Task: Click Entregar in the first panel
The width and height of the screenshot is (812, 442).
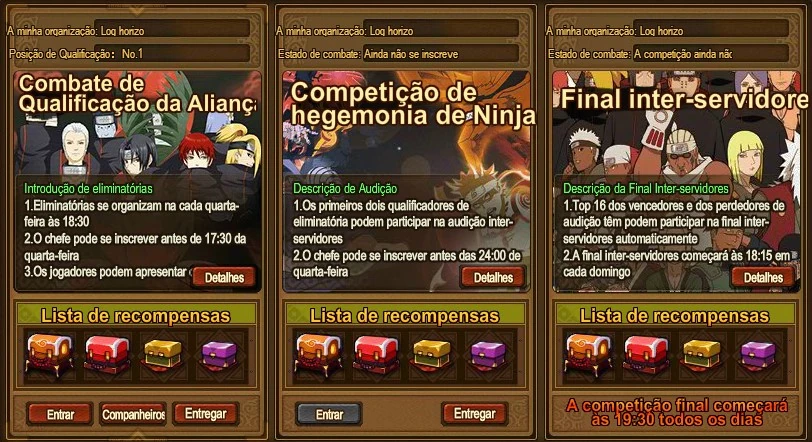Action: coord(206,414)
